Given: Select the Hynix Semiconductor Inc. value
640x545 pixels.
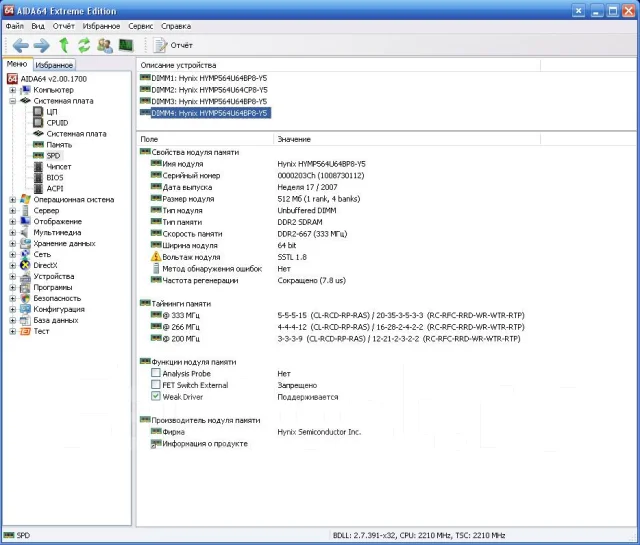Looking at the screenshot, I should 319,432.
